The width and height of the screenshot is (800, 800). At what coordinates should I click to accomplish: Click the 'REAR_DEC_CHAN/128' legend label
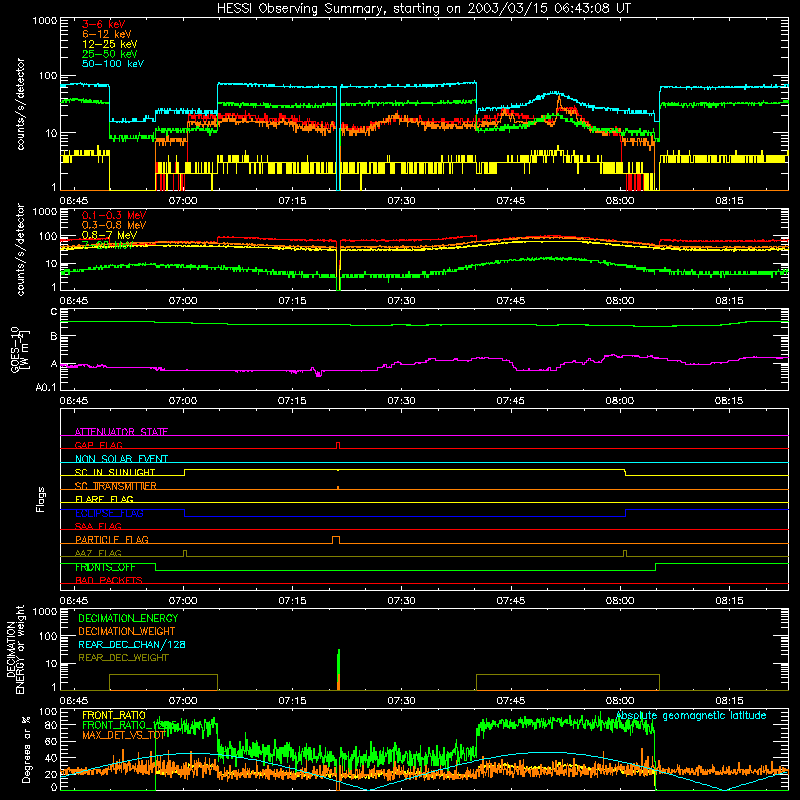(132, 644)
